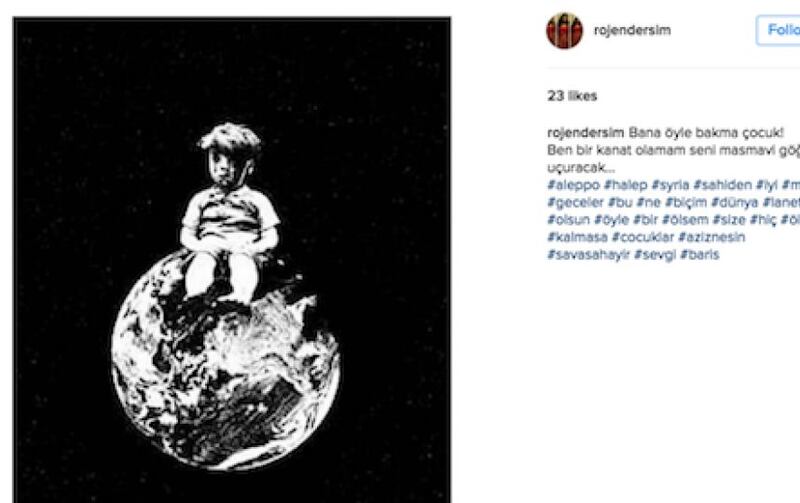The image size is (800, 503).
Task: Click the #cocuklar hashtag
Action: click(x=643, y=237)
